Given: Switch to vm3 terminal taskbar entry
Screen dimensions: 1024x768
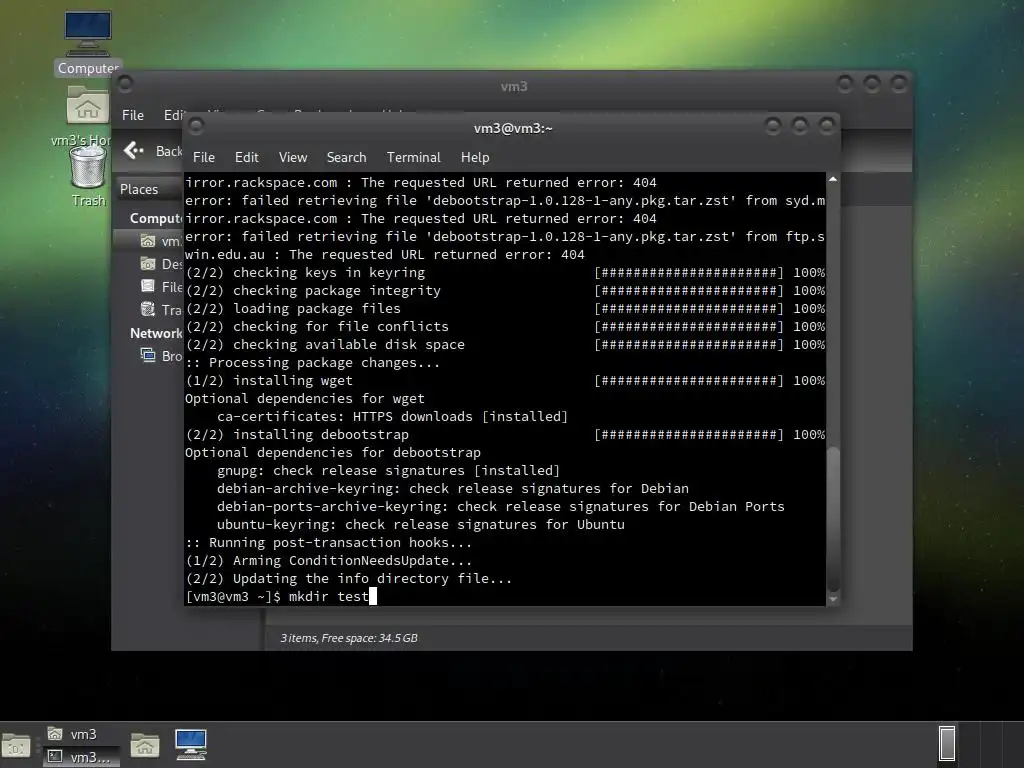Looking at the screenshot, I should pos(81,757).
